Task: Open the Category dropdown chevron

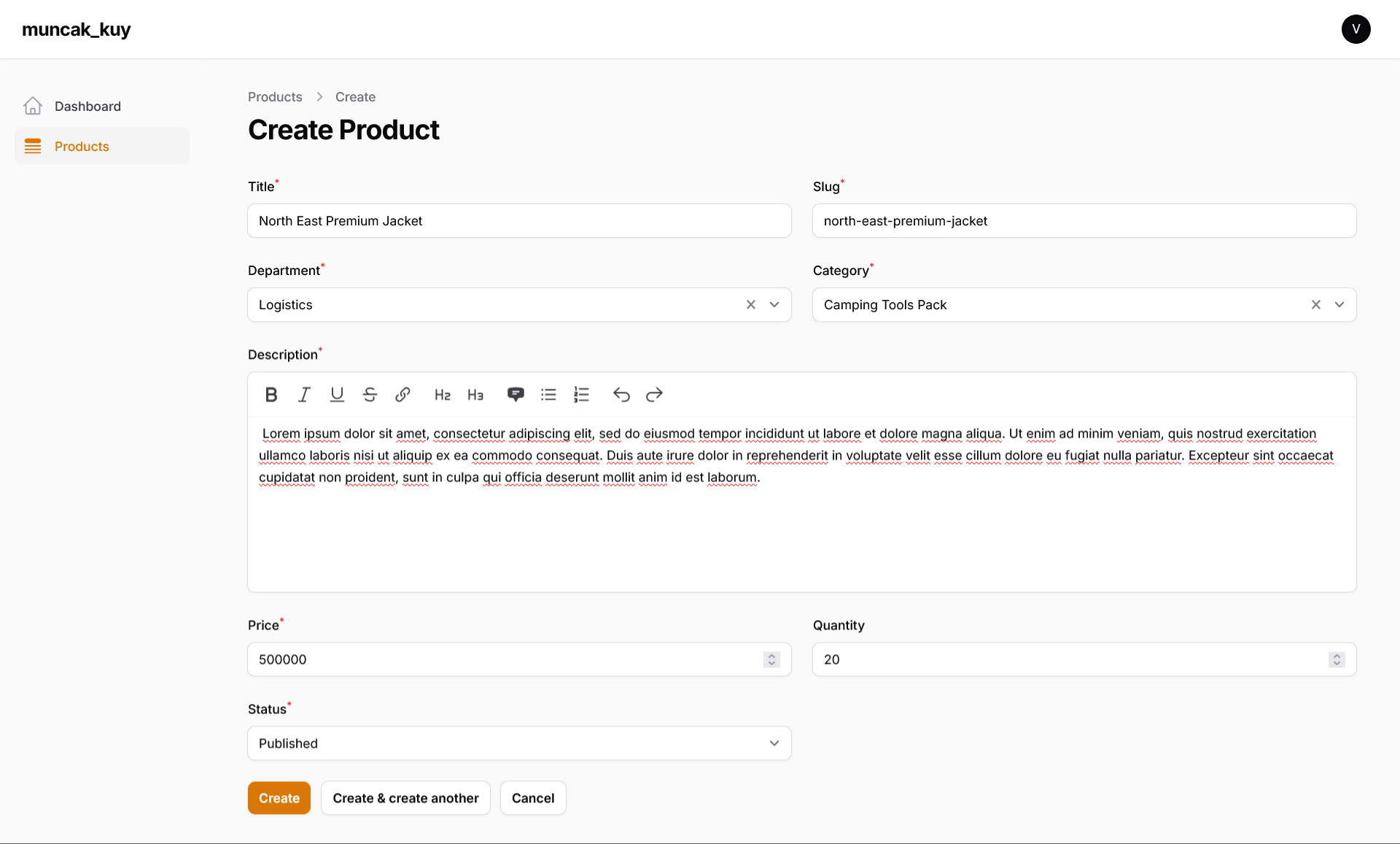Action: click(1339, 305)
